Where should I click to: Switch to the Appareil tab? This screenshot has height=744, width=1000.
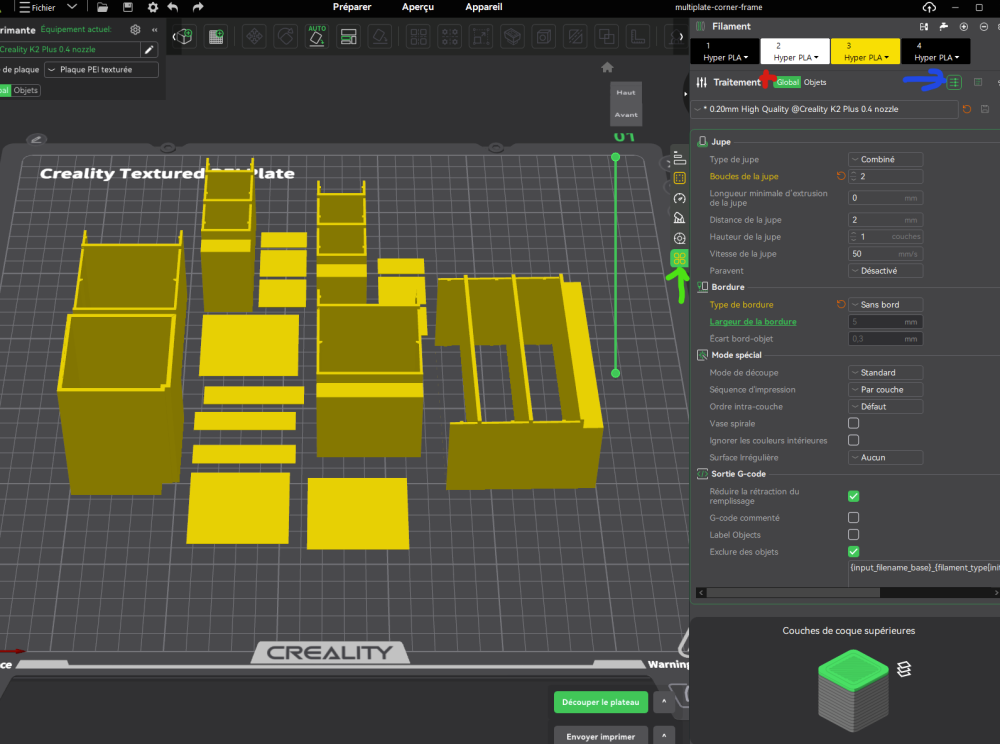coord(484,7)
